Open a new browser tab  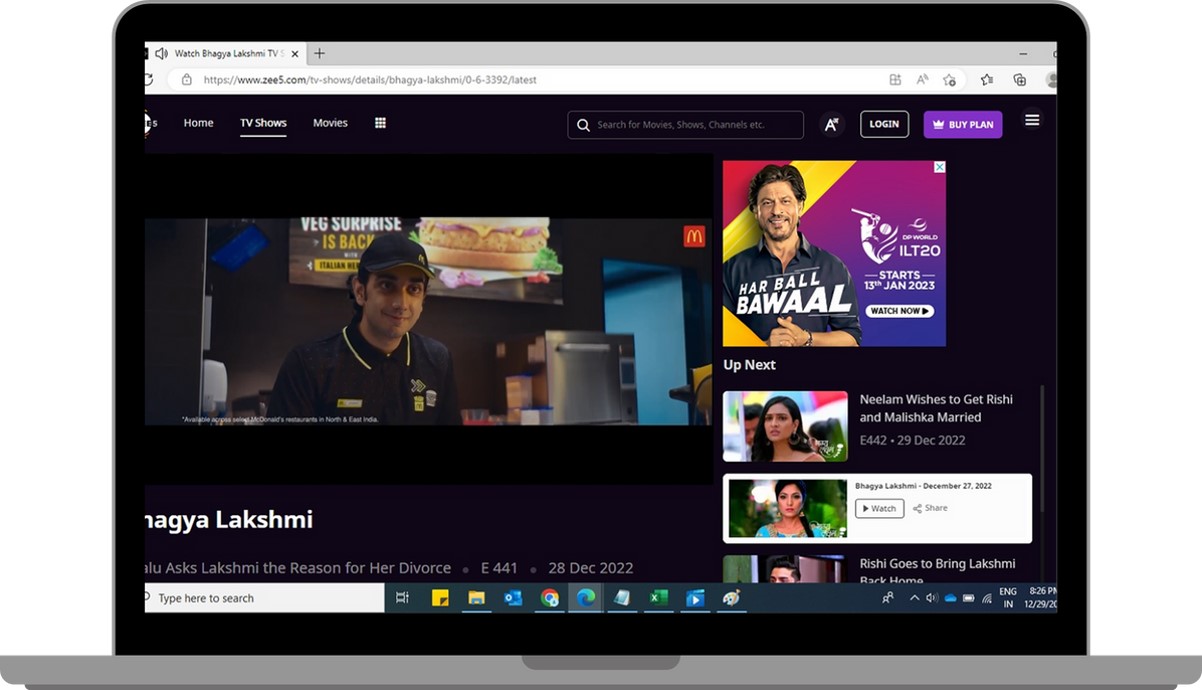(320, 53)
